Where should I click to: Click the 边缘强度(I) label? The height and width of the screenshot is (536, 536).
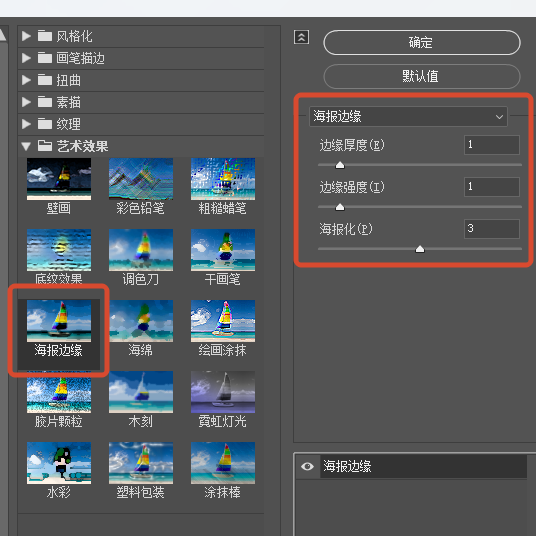[352, 187]
